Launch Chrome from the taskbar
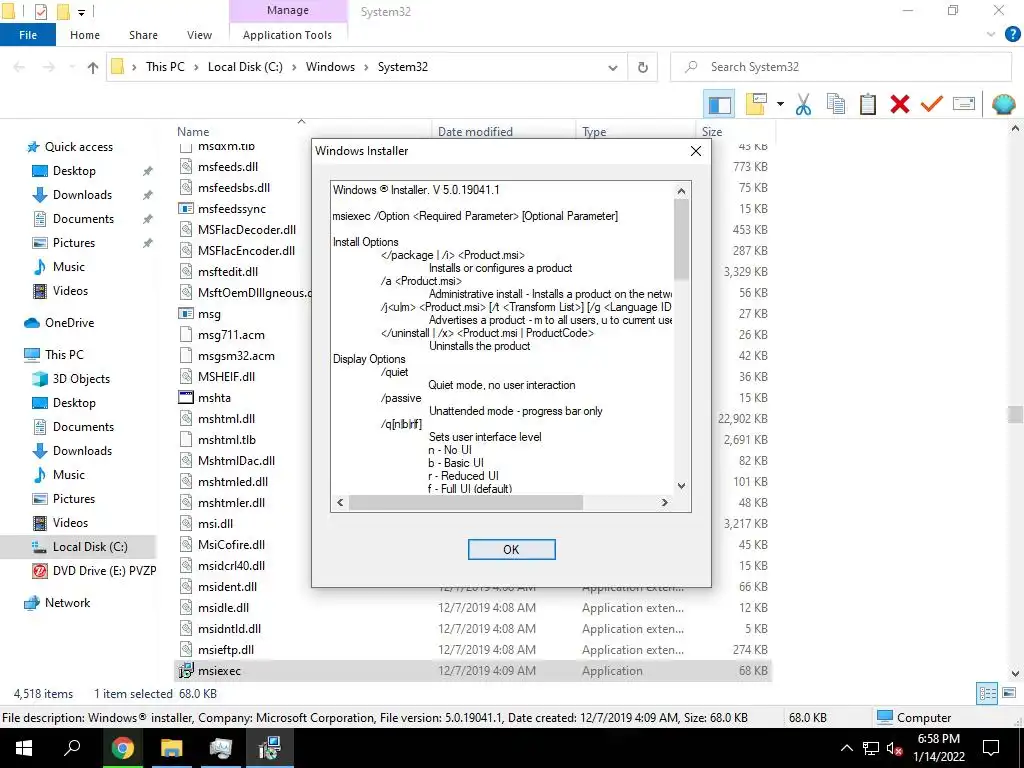This screenshot has width=1024, height=768. (122, 748)
